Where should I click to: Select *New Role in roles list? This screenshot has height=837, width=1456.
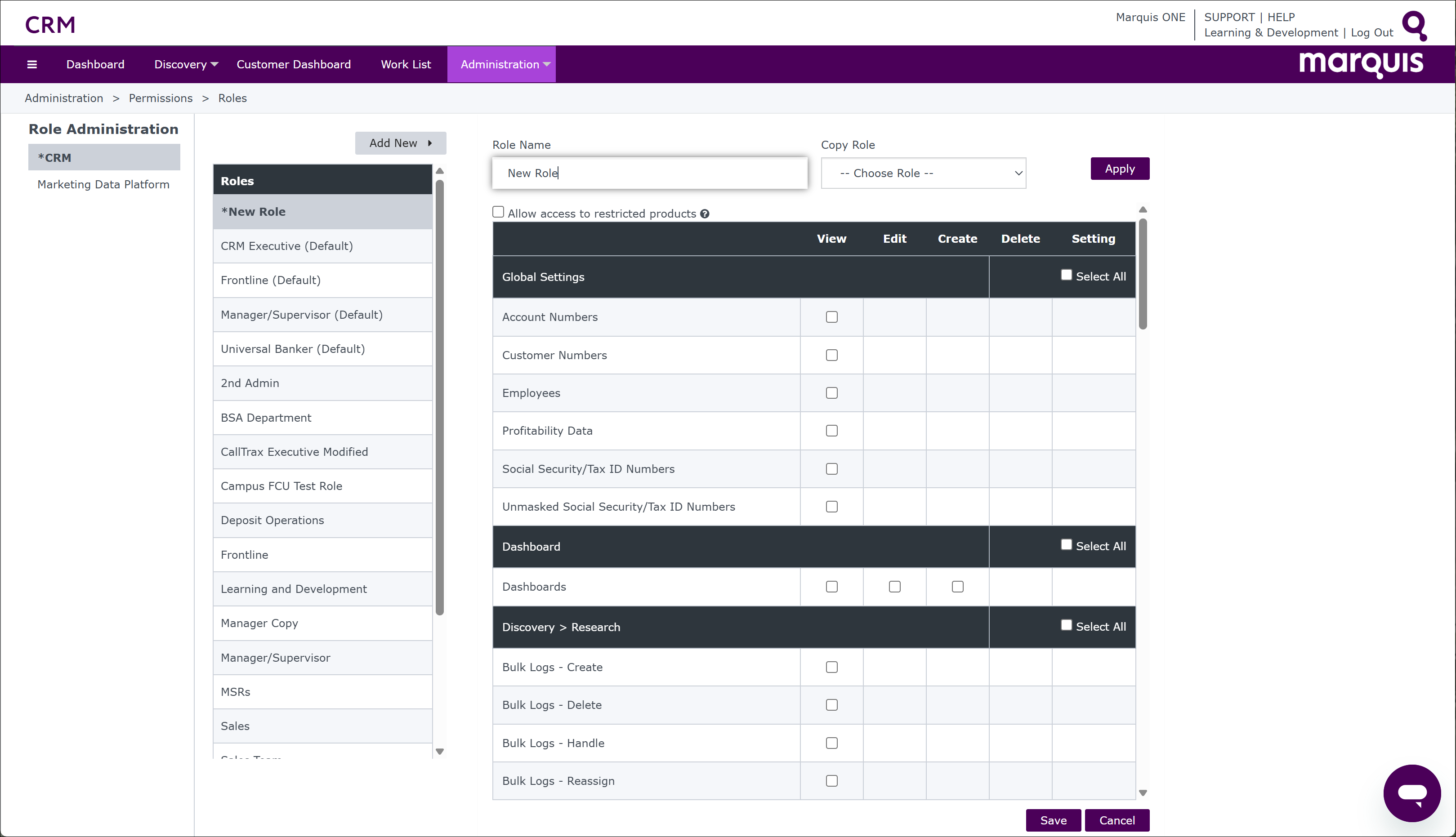(322, 212)
